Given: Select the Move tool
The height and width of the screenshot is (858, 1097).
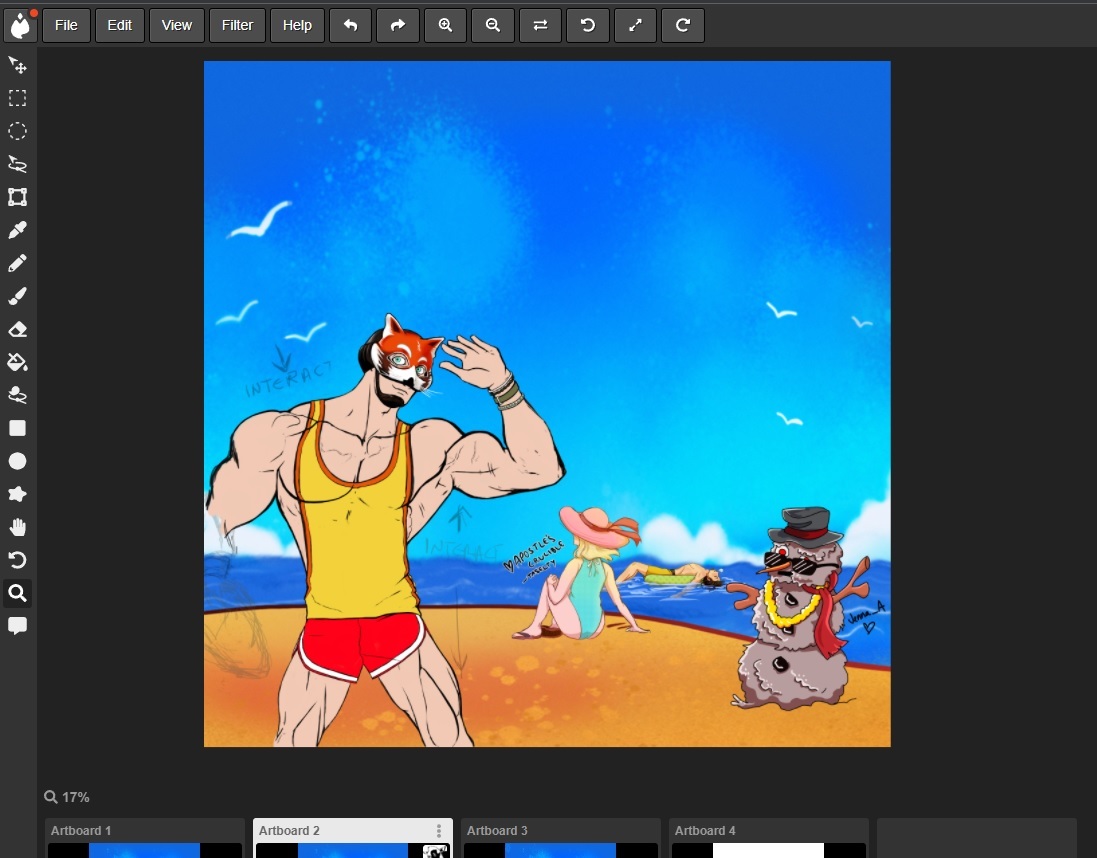Looking at the screenshot, I should 18,66.
